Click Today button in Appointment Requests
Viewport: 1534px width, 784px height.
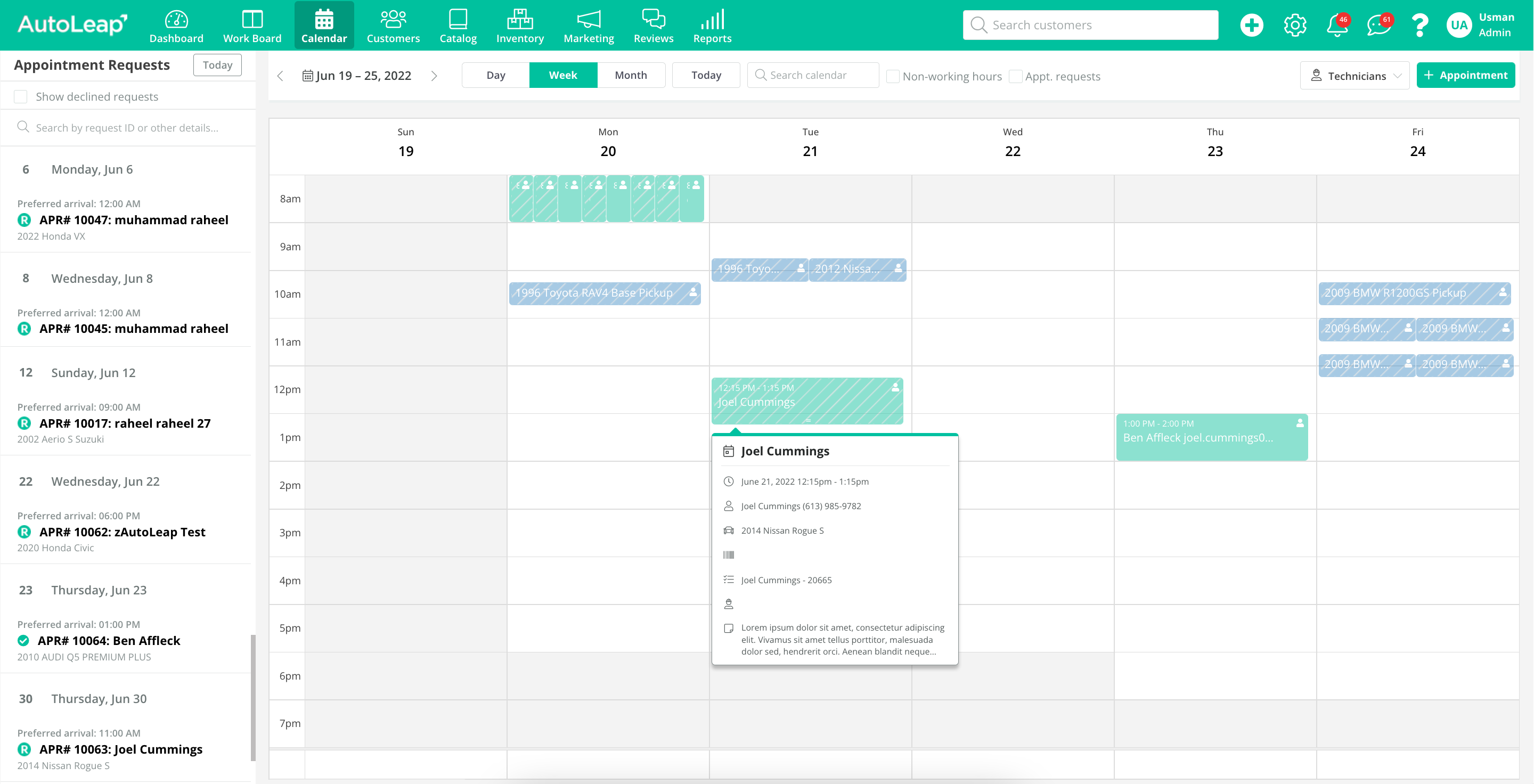[217, 65]
